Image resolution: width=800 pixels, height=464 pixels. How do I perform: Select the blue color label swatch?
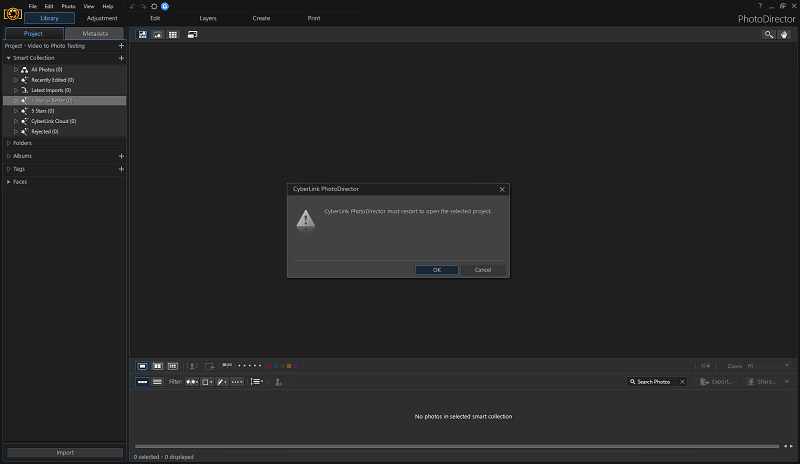(276, 366)
